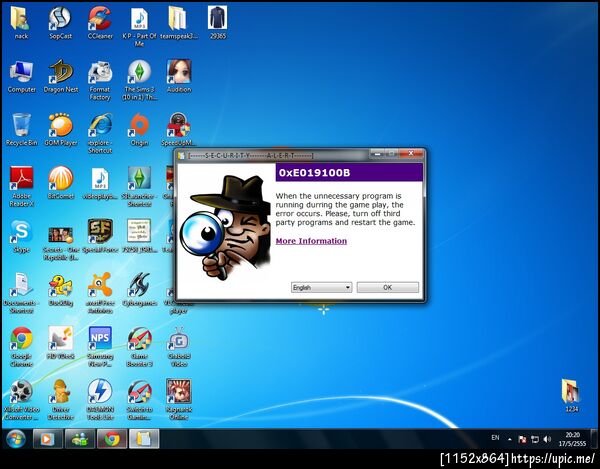Open the iexplore shortcut icon

point(100,134)
